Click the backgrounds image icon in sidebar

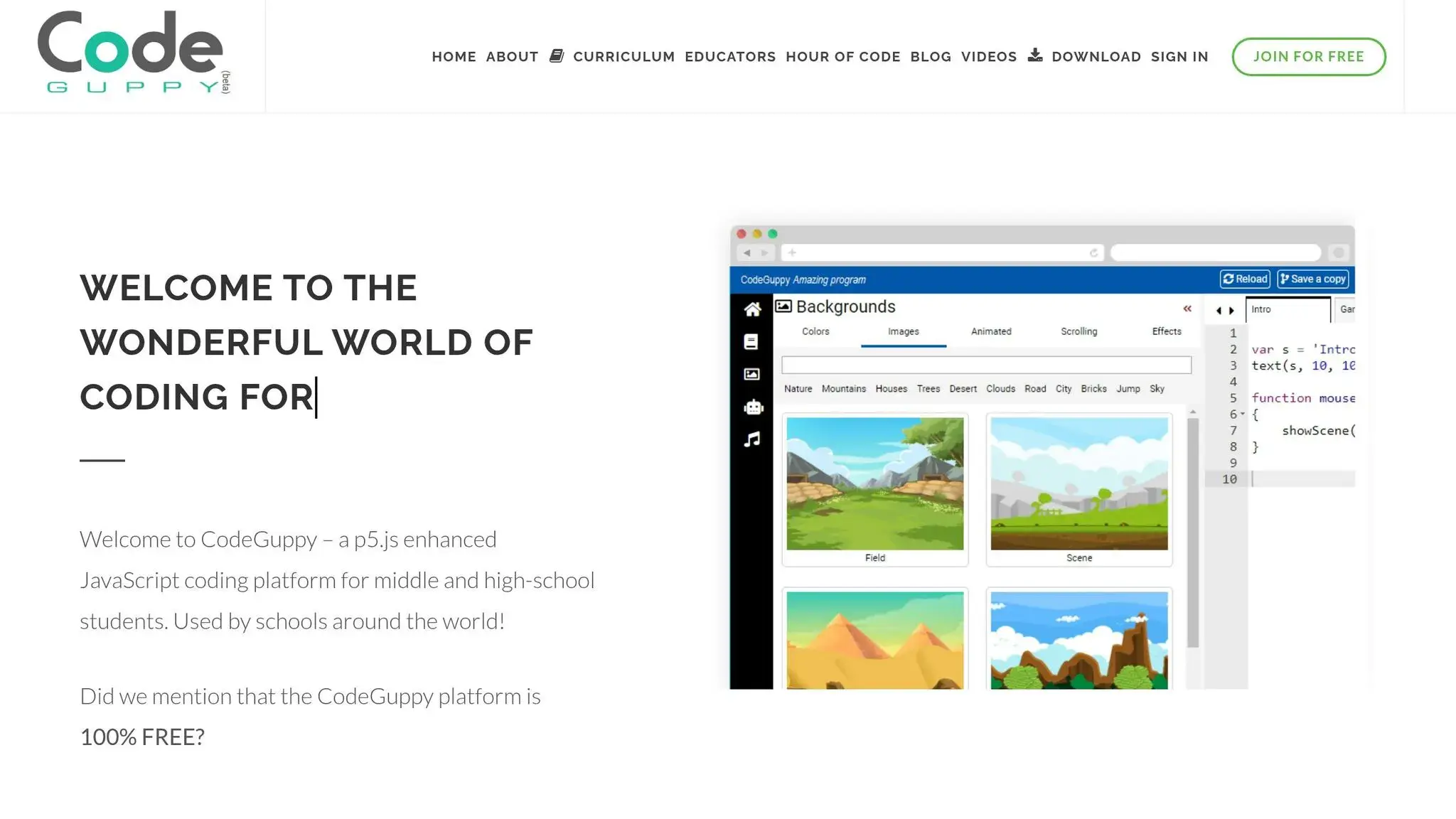click(x=751, y=374)
